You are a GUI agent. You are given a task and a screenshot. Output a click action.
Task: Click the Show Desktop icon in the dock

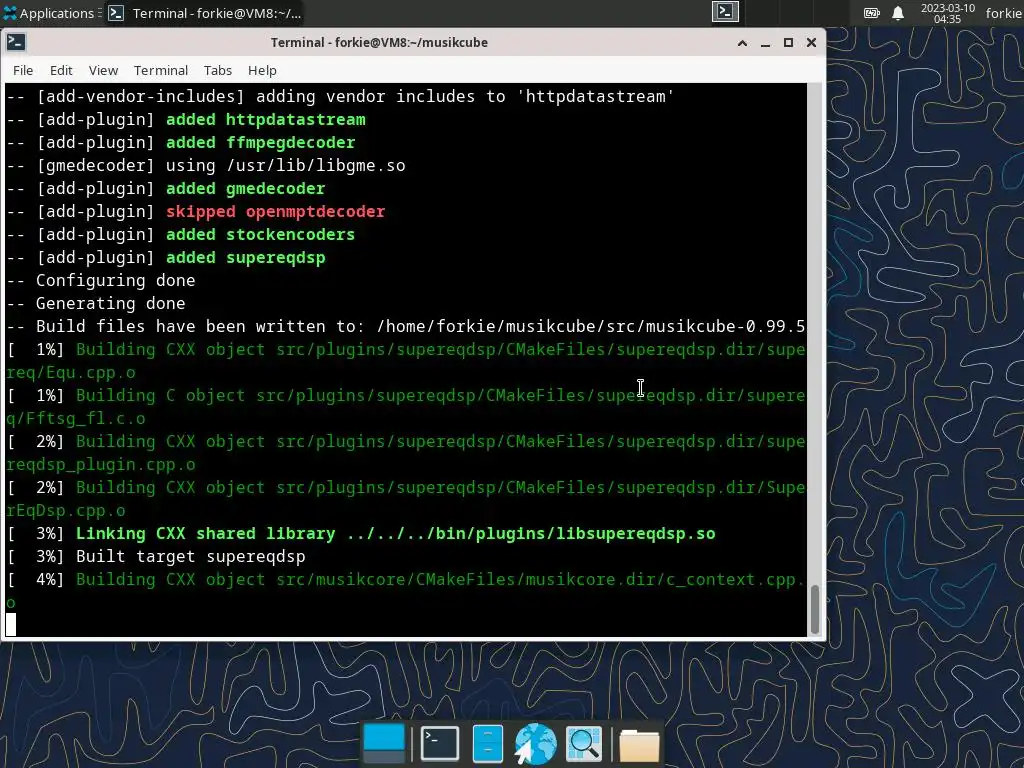(x=384, y=743)
